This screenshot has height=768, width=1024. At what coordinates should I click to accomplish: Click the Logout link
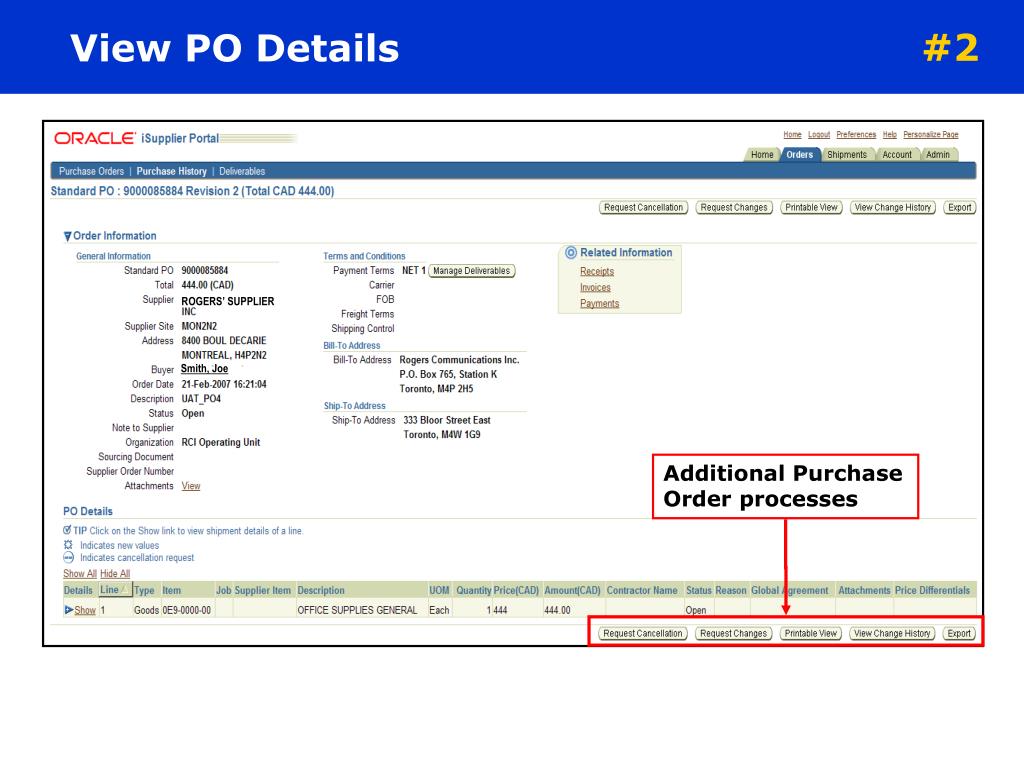[819, 135]
